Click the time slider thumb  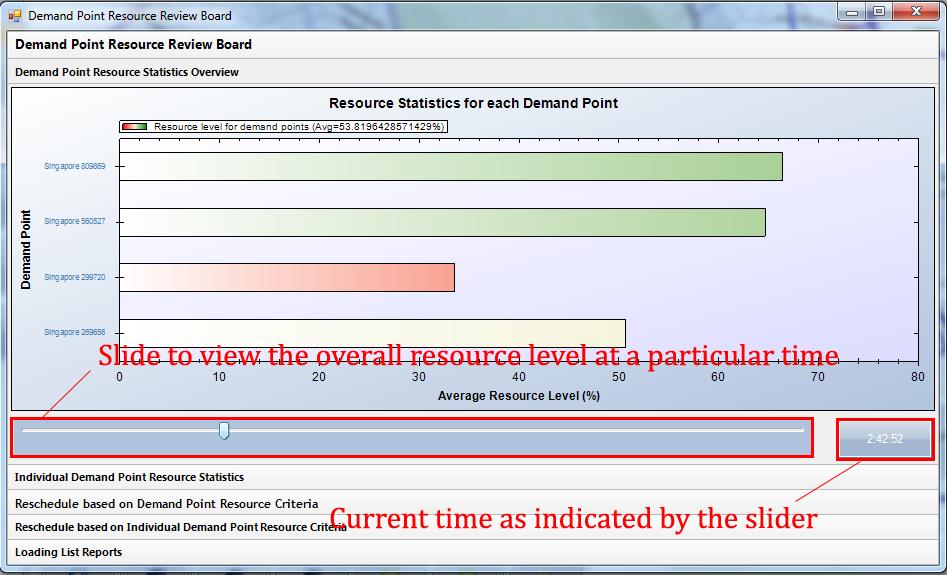pos(224,431)
